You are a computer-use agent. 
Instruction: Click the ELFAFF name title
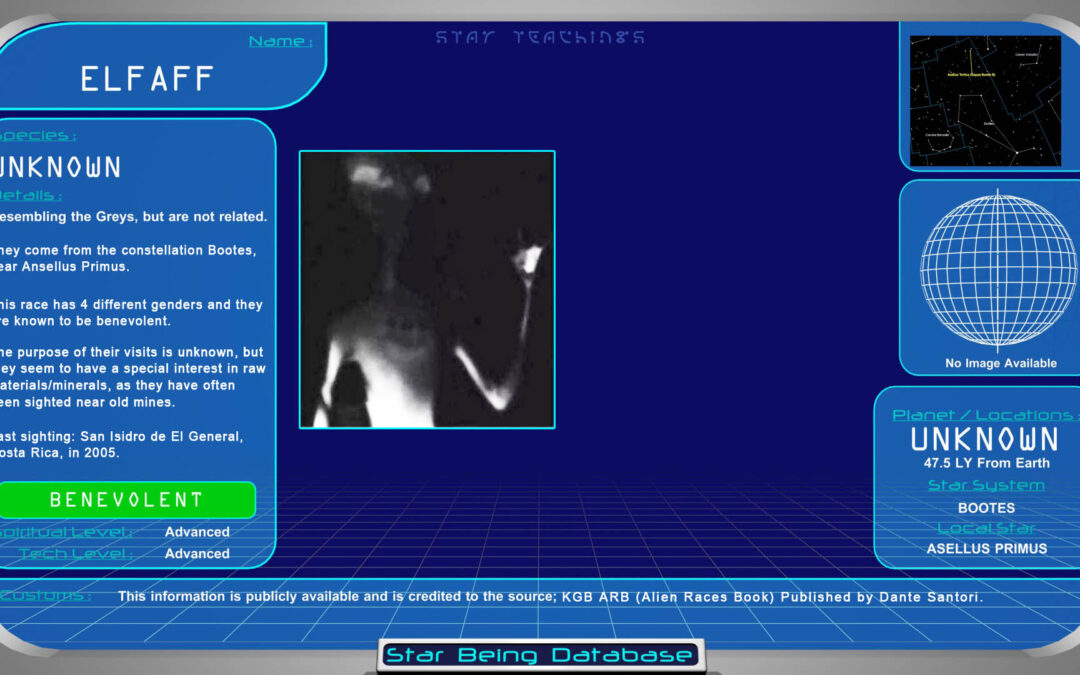coord(146,79)
